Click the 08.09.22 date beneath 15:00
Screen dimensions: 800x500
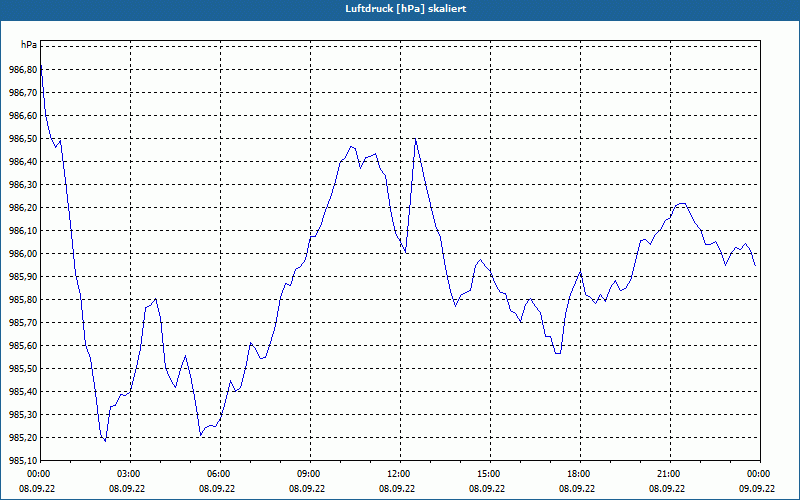click(x=487, y=489)
